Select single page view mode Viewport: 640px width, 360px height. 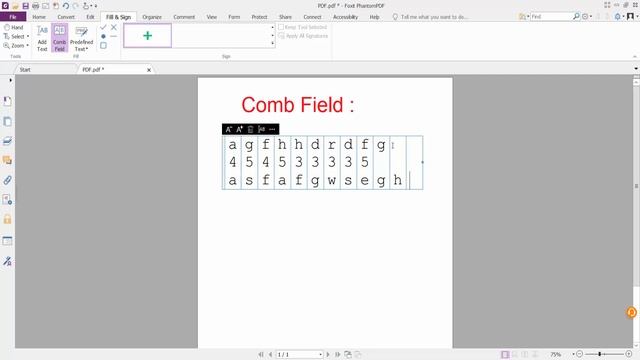click(505, 354)
